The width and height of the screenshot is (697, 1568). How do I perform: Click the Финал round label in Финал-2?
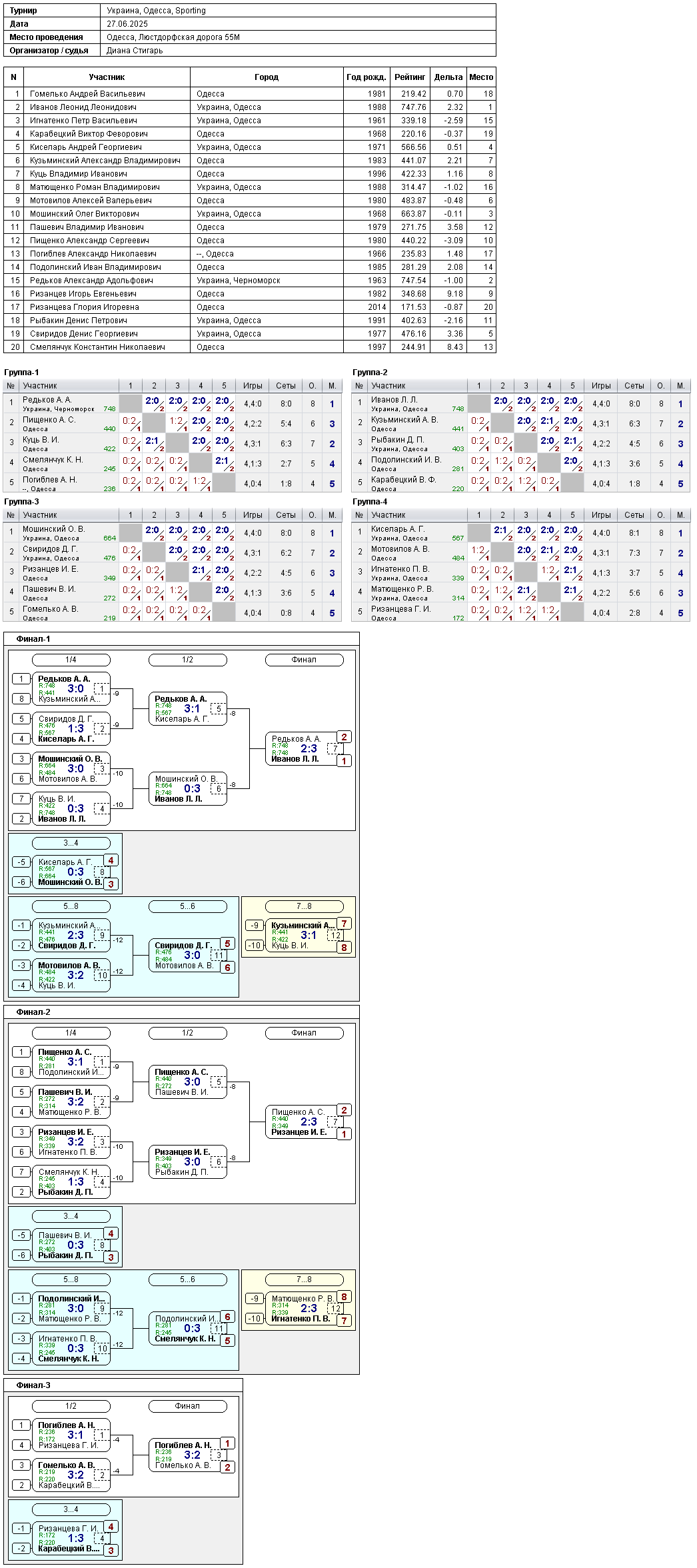point(304,1033)
